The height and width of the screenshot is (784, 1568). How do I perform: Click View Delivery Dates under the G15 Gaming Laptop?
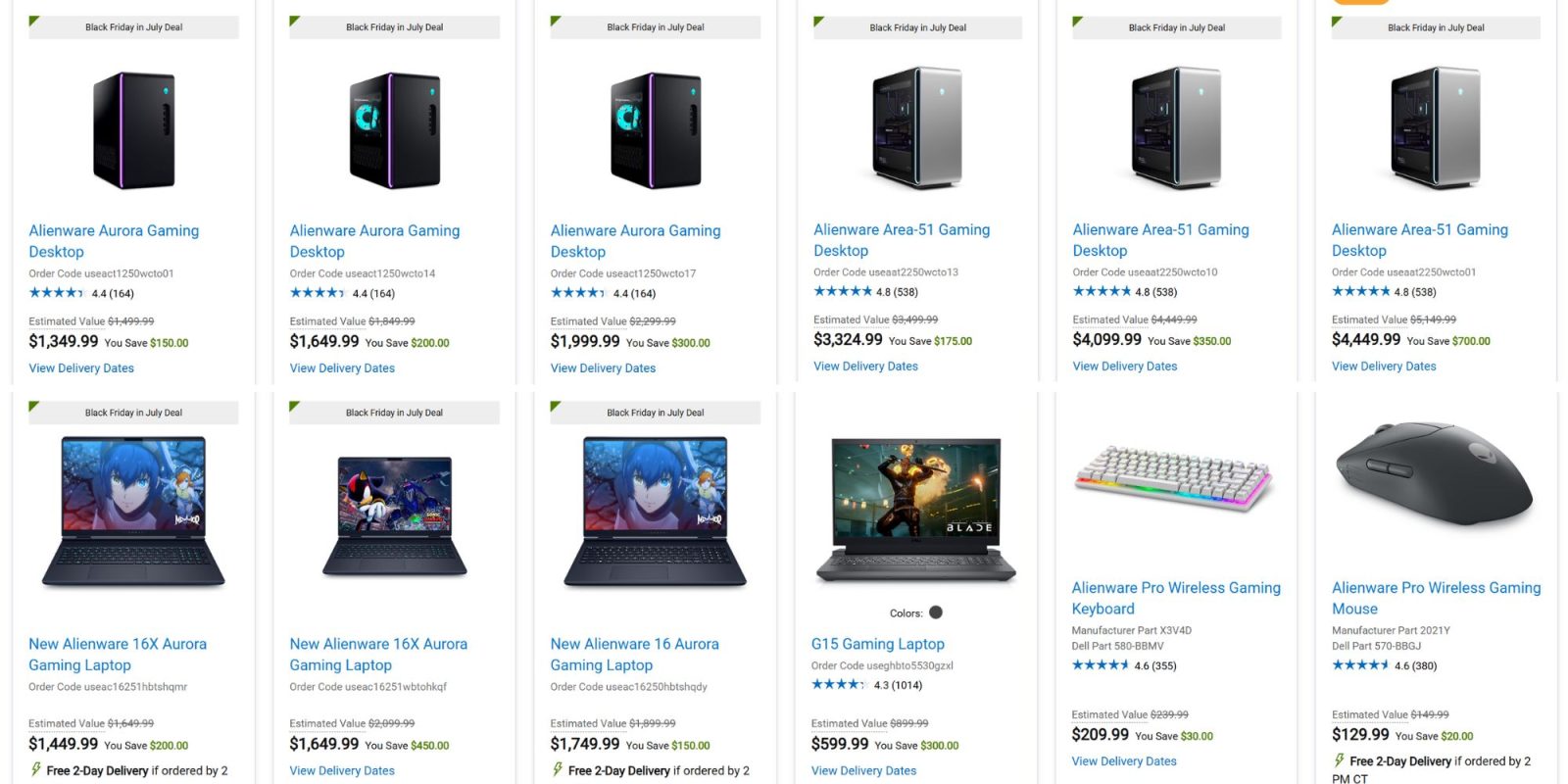pos(863,770)
